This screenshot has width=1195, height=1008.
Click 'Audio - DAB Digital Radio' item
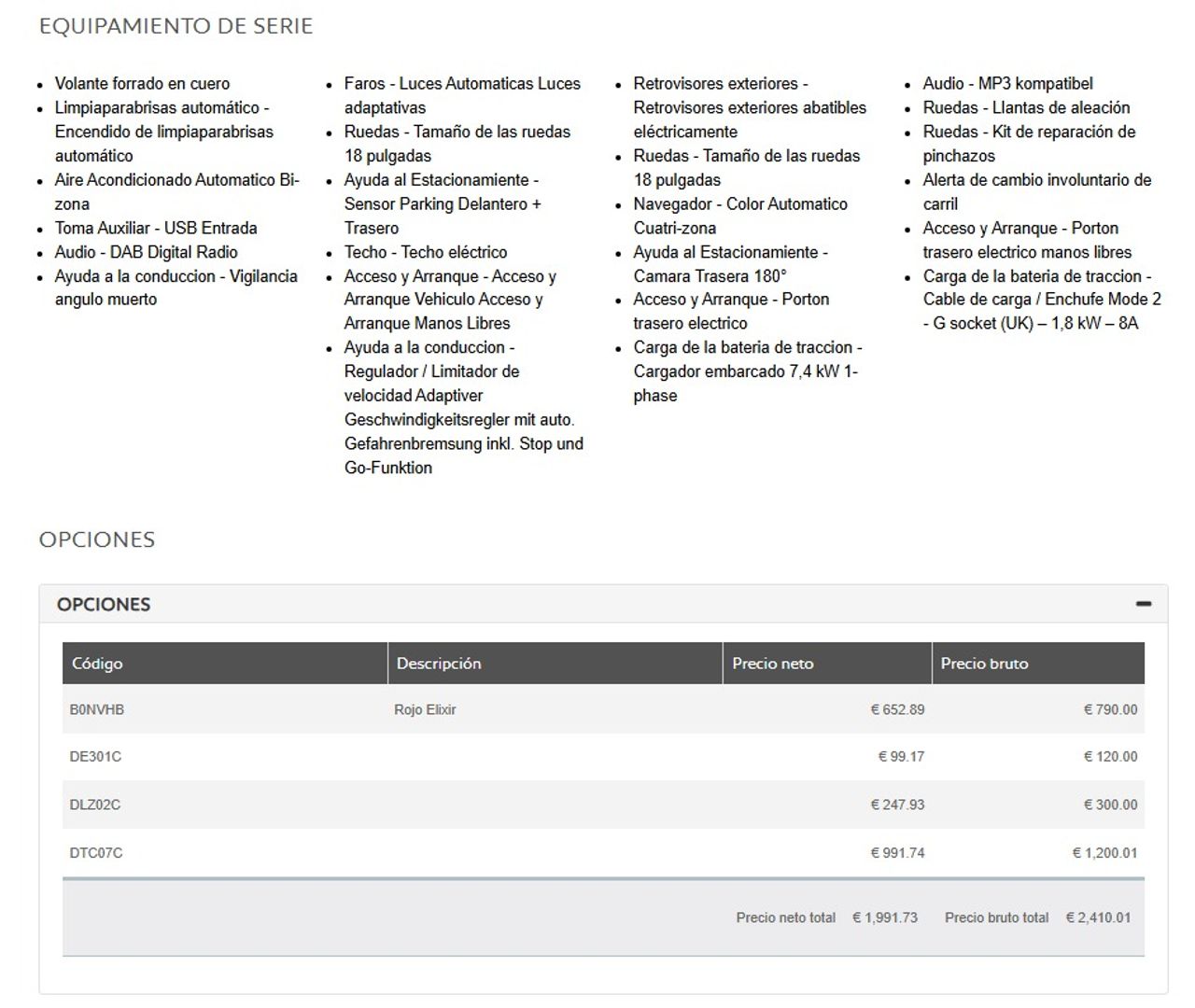click(x=146, y=252)
